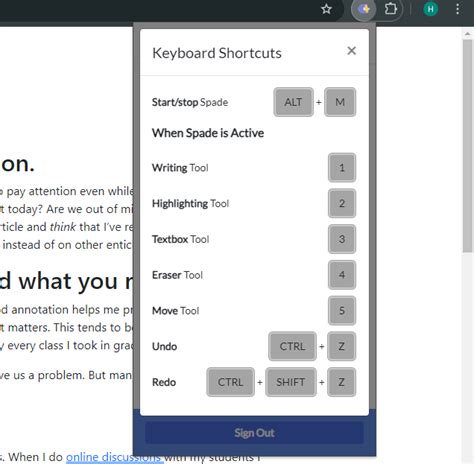The width and height of the screenshot is (474, 464).
Task: Click the text 'annotation helps me'
Action: click(x=67, y=310)
